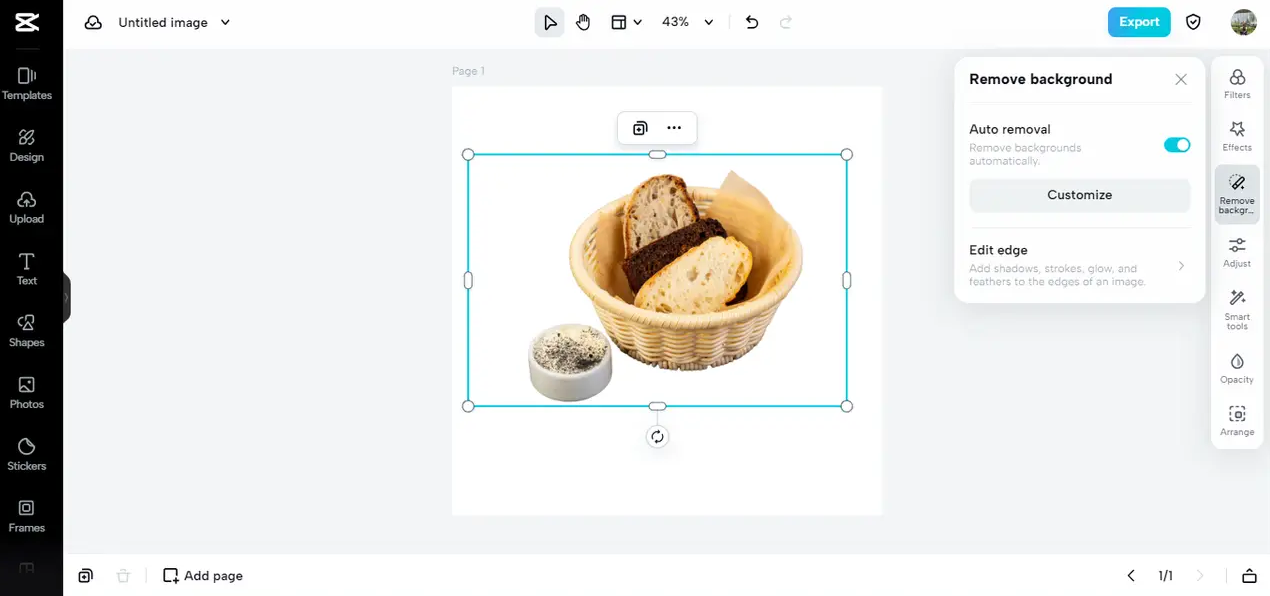Open the Upload panel
This screenshot has width=1270, height=596.
point(27,208)
